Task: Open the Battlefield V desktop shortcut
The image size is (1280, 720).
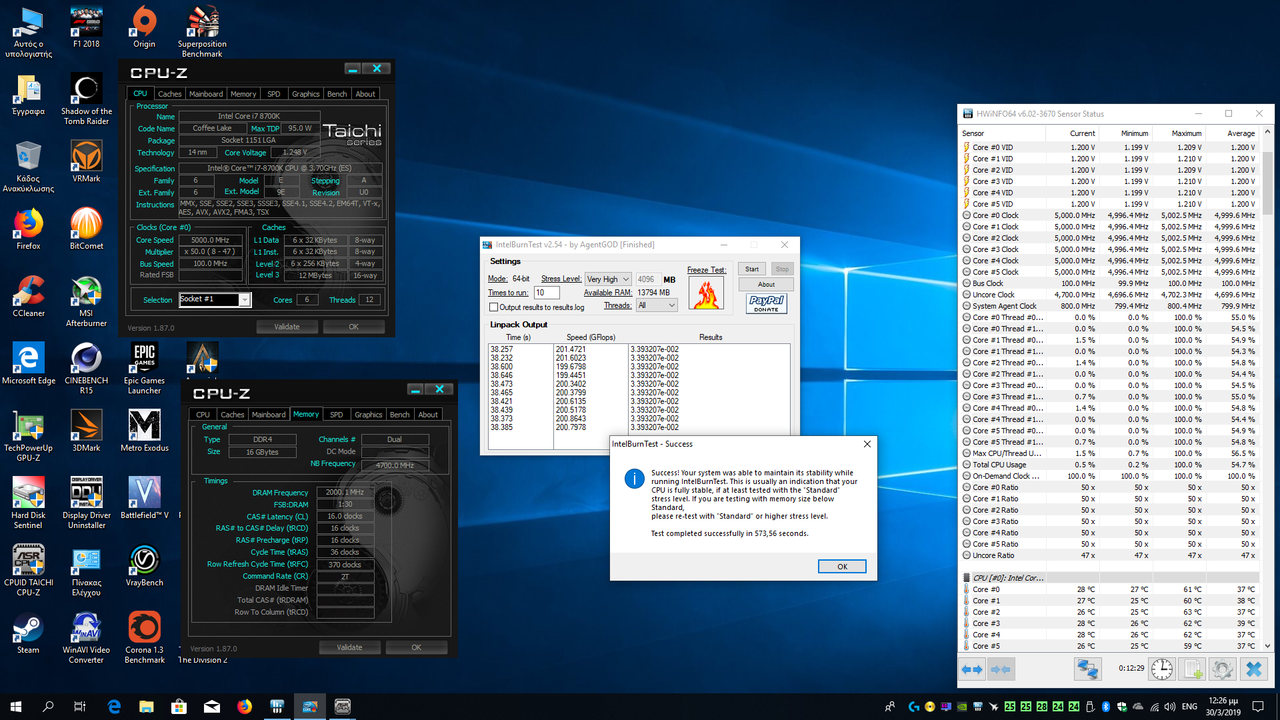Action: click(x=144, y=497)
